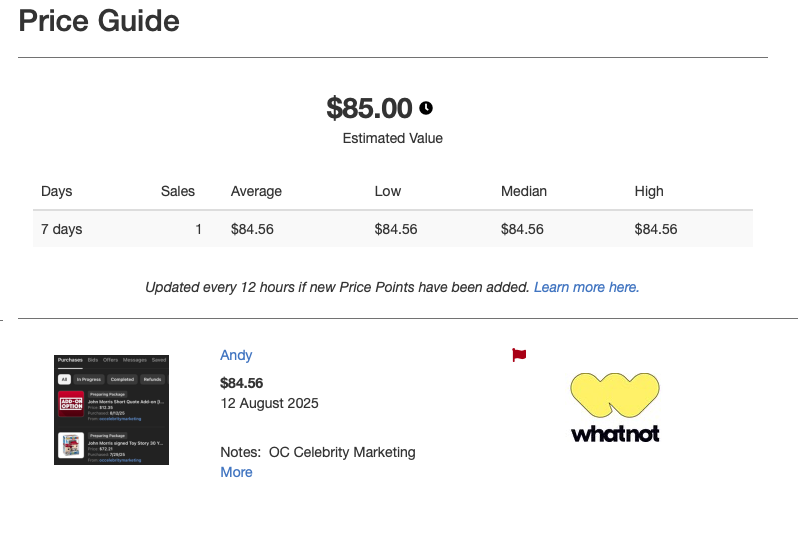808x538 pixels.
Task: Click the Days column header
Action: [x=57, y=191]
